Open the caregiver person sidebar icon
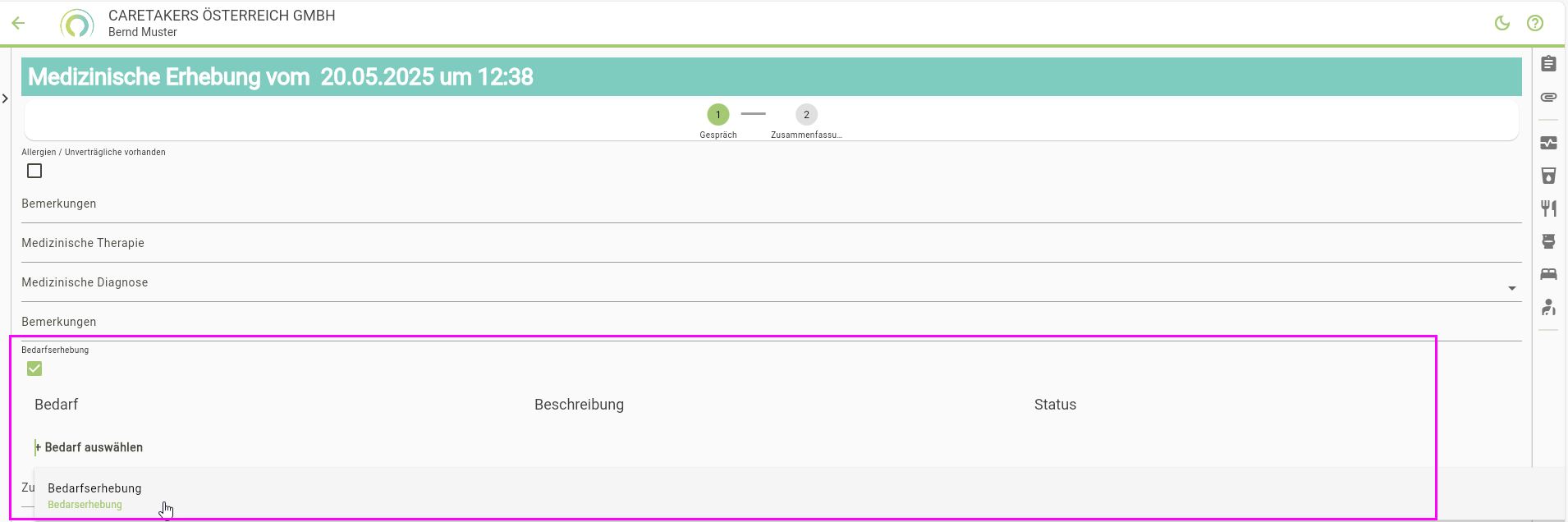The image size is (1568, 522). 1548,307
